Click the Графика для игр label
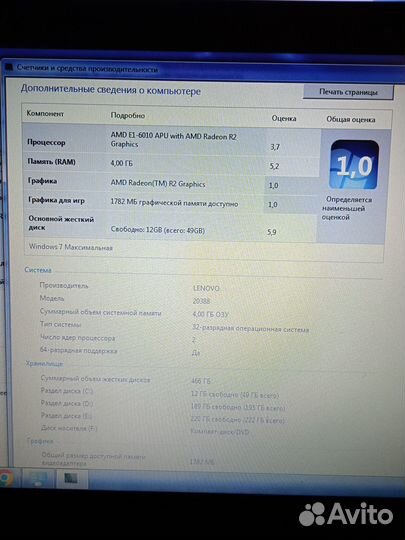Viewport: 405px width, 540px height. 56,200
